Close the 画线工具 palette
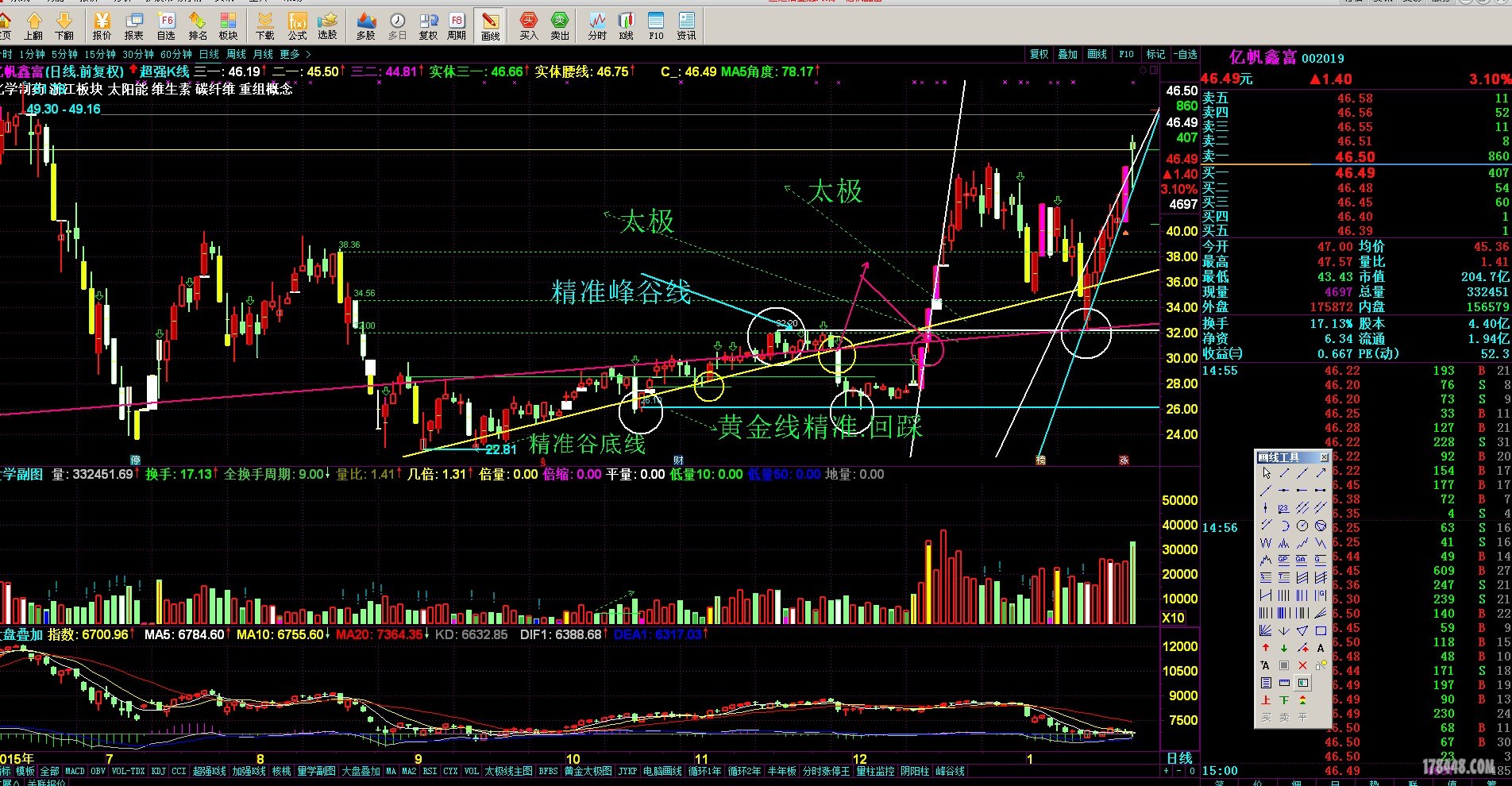The height and width of the screenshot is (786, 1512). pos(1324,458)
